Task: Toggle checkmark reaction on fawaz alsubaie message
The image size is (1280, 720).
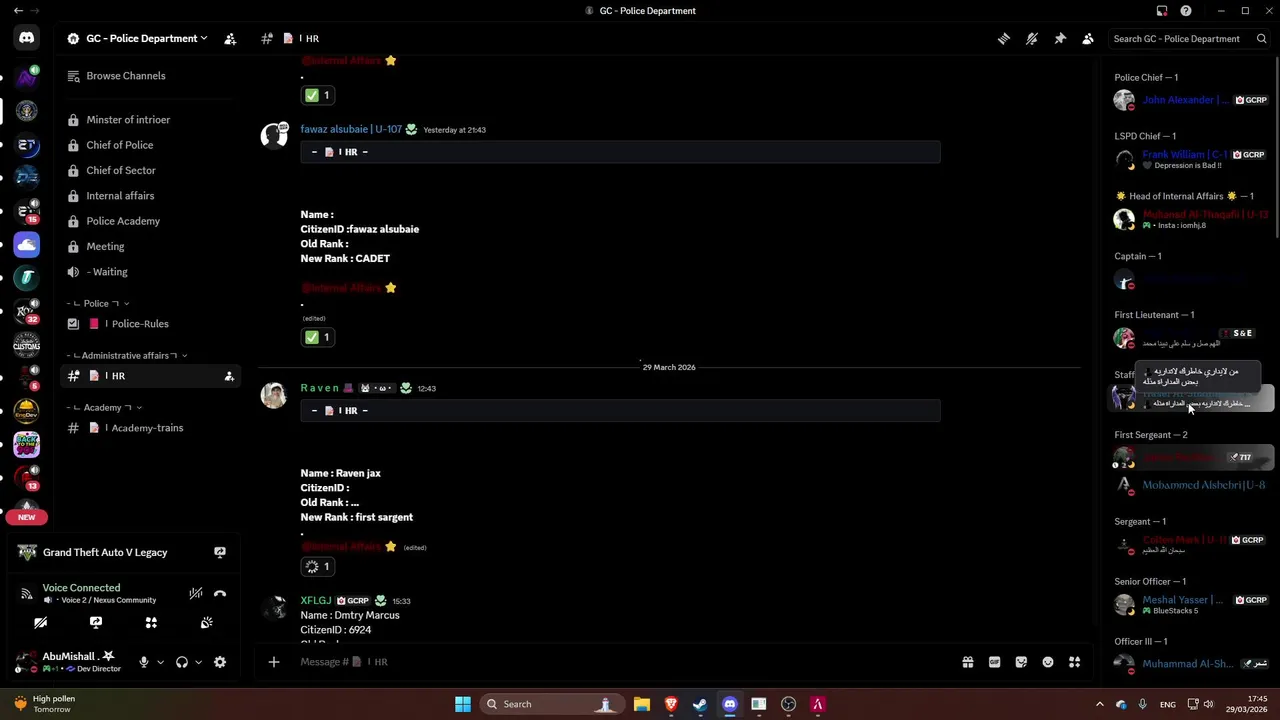Action: (x=318, y=338)
